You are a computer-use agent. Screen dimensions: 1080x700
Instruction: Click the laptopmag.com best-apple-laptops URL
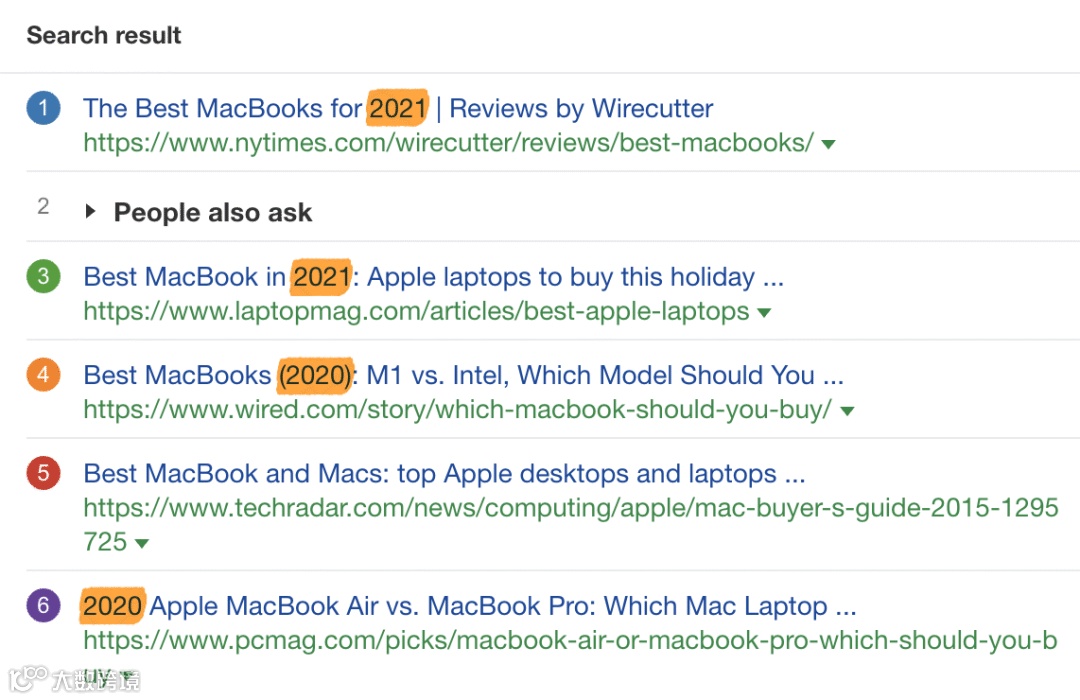coord(416,311)
